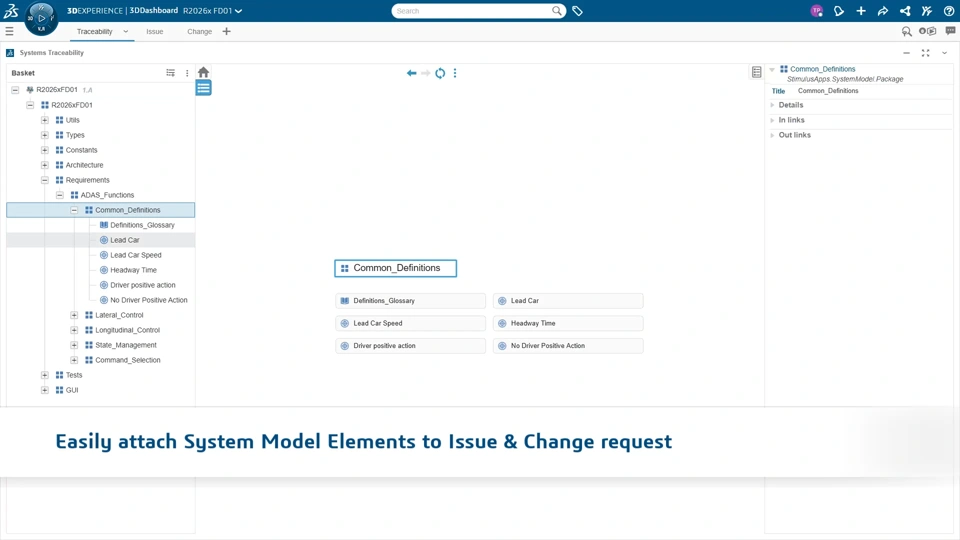960x540 pixels.
Task: Collapse the ADAS_Functions node
Action: click(x=59, y=195)
